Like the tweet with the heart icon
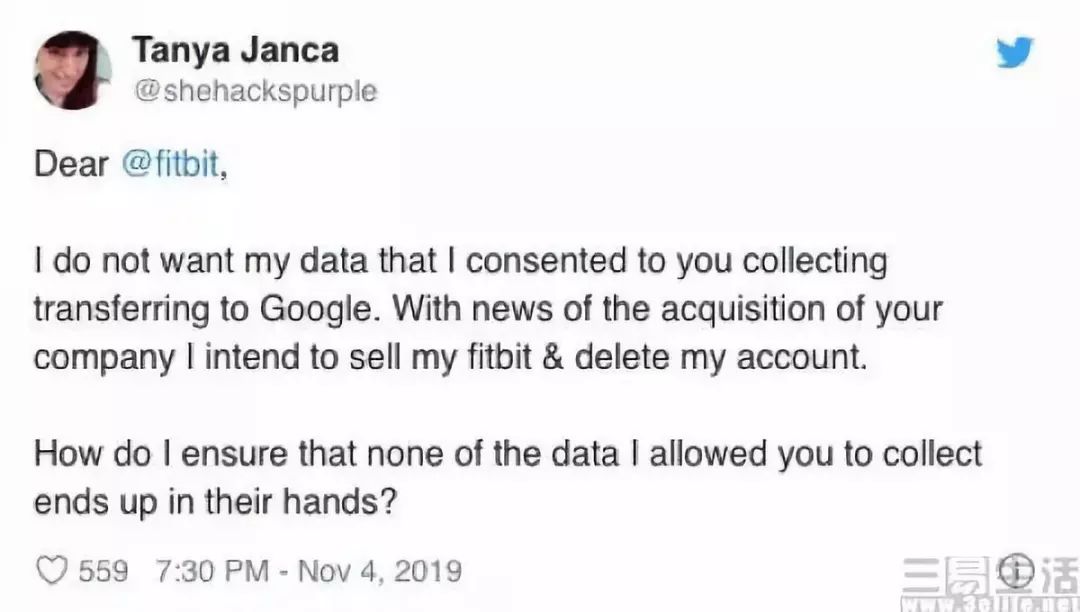The height and width of the screenshot is (612, 1080). coord(50,571)
